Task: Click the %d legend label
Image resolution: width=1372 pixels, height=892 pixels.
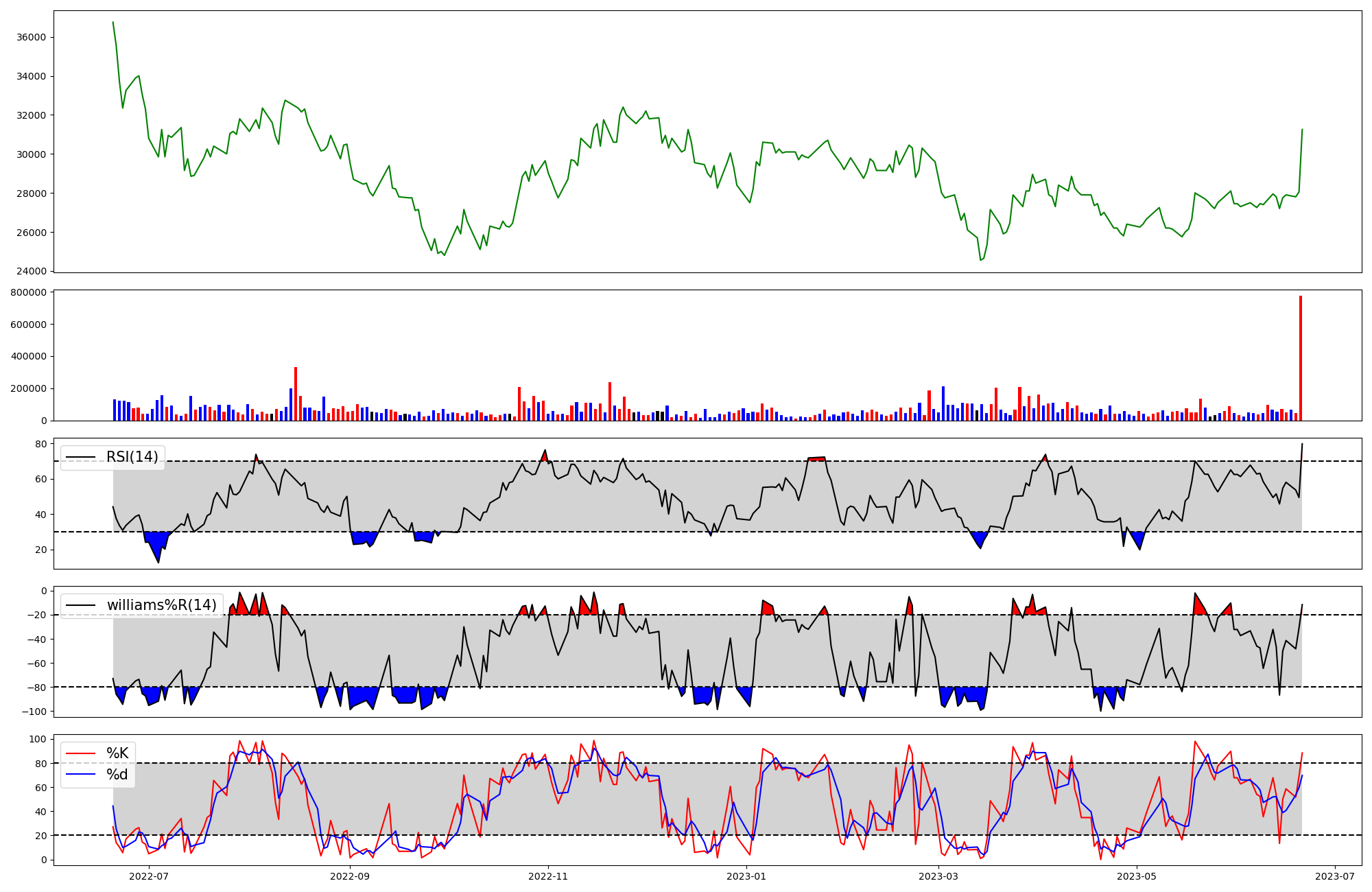Action: pyautogui.click(x=117, y=775)
